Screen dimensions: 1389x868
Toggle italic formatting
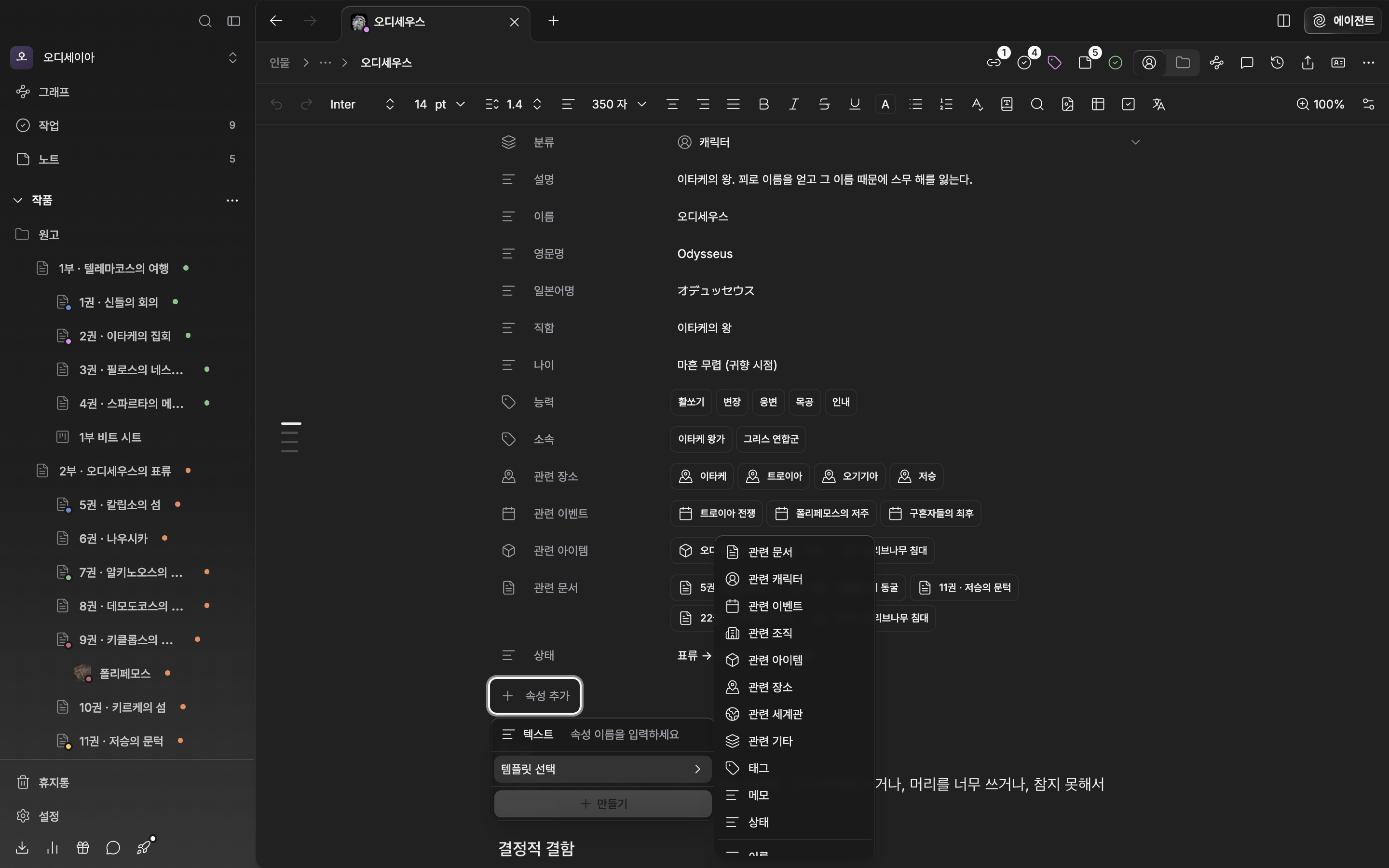point(794,104)
